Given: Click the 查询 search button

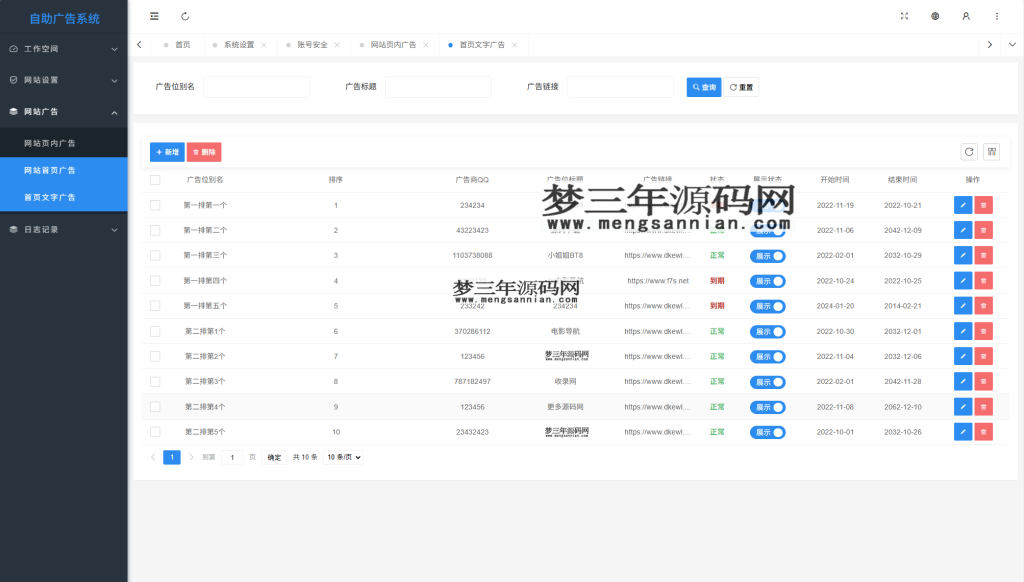Looking at the screenshot, I should click(x=704, y=87).
